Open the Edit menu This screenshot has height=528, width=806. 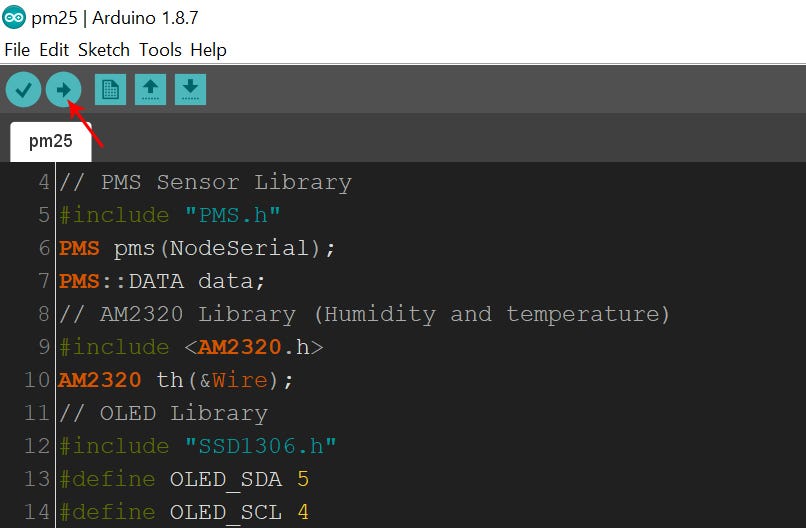point(54,50)
